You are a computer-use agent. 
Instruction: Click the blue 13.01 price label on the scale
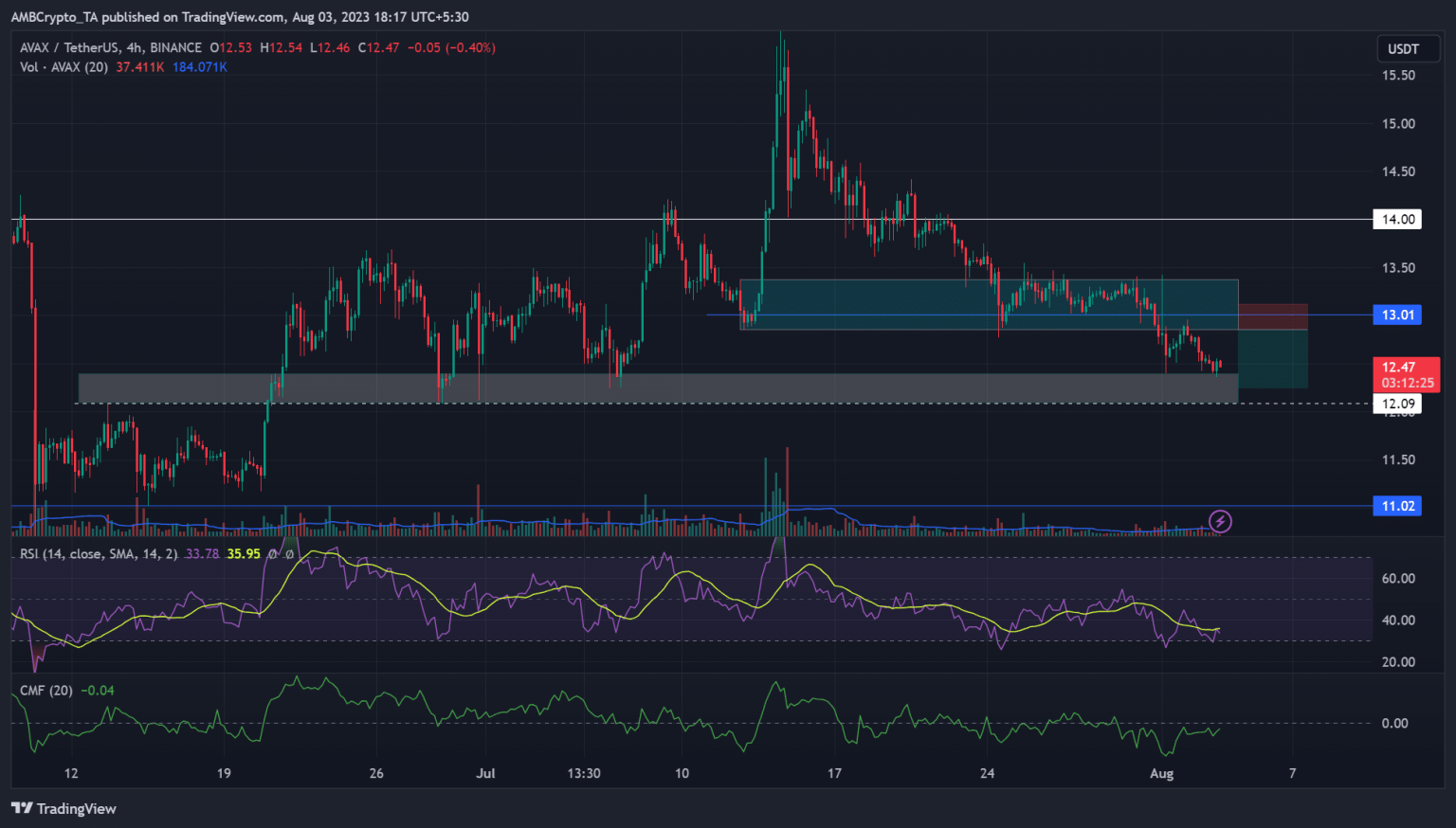point(1396,315)
